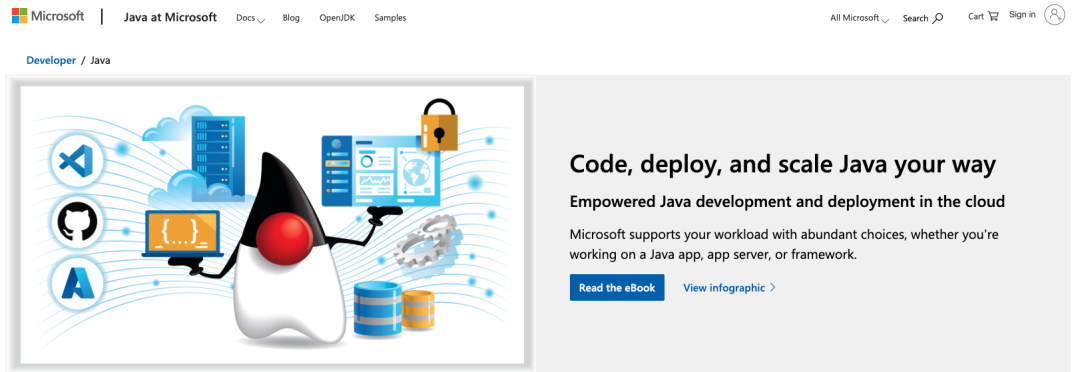Click the Azure logo icon
Image resolution: width=1080 pixels, height=372 pixels.
click(x=77, y=282)
